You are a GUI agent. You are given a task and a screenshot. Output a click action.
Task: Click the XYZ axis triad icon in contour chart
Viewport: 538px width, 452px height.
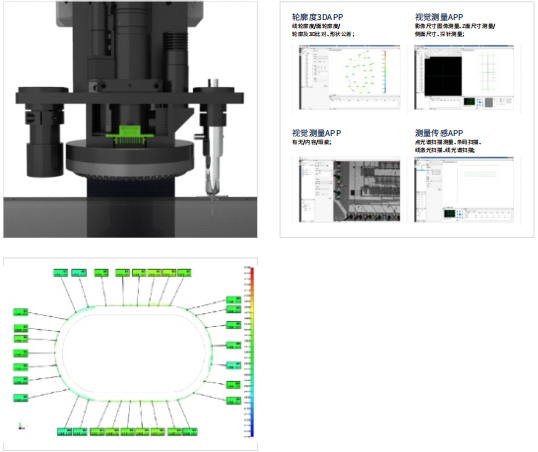(21, 425)
